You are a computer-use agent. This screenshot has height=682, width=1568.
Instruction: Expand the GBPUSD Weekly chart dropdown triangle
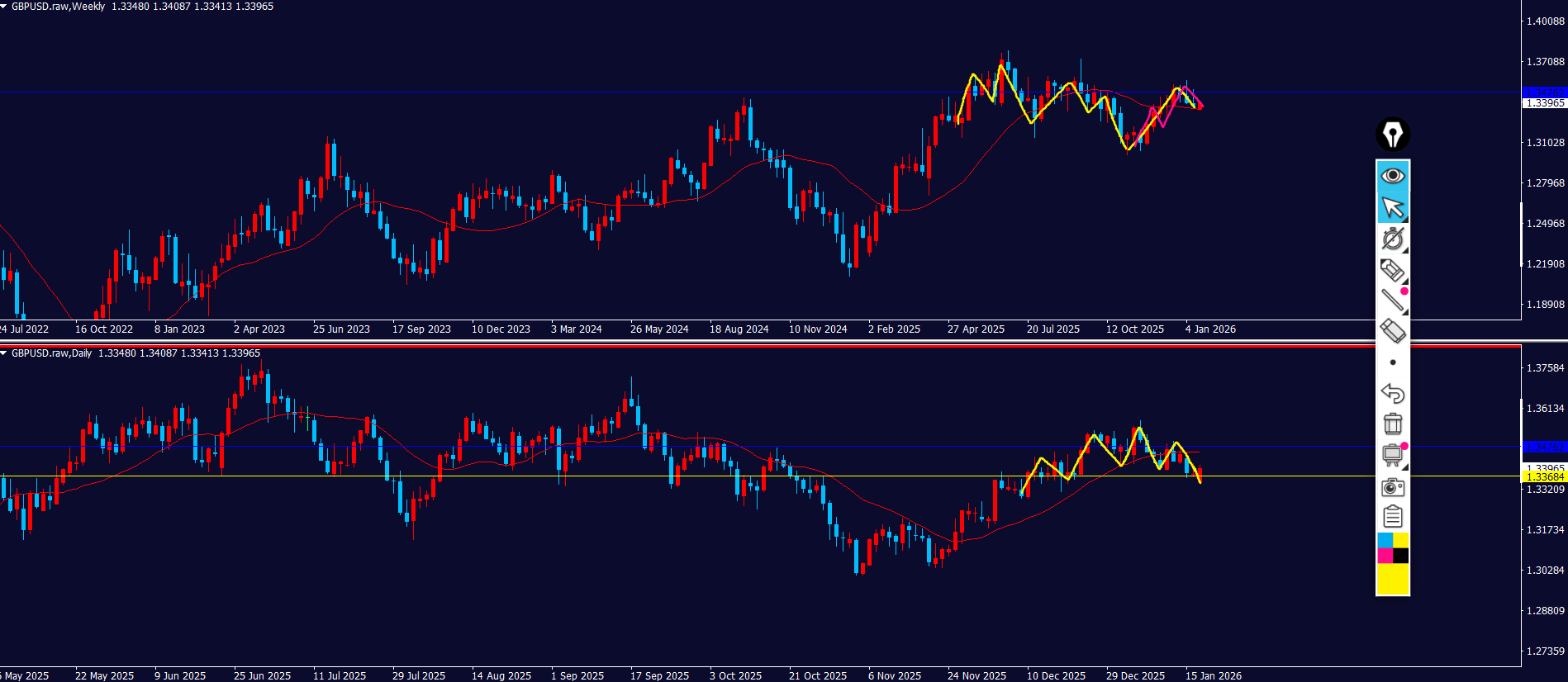[x=4, y=7]
